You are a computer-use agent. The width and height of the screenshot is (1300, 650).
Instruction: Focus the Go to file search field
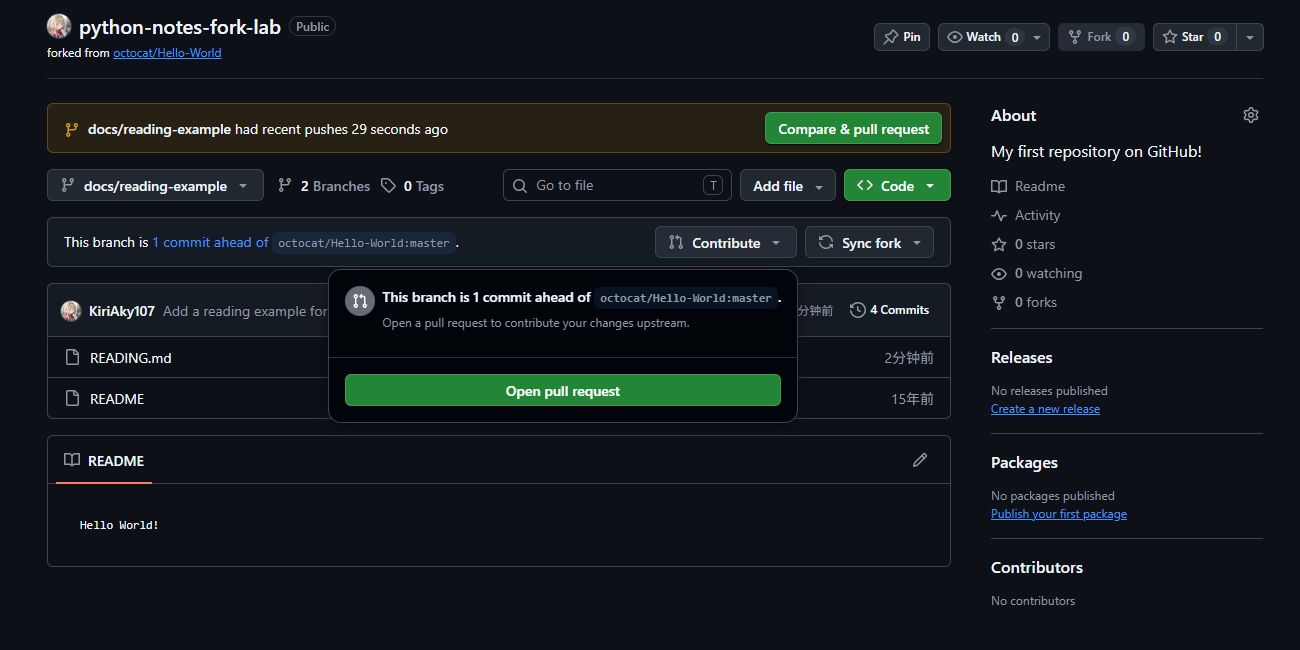click(x=617, y=185)
